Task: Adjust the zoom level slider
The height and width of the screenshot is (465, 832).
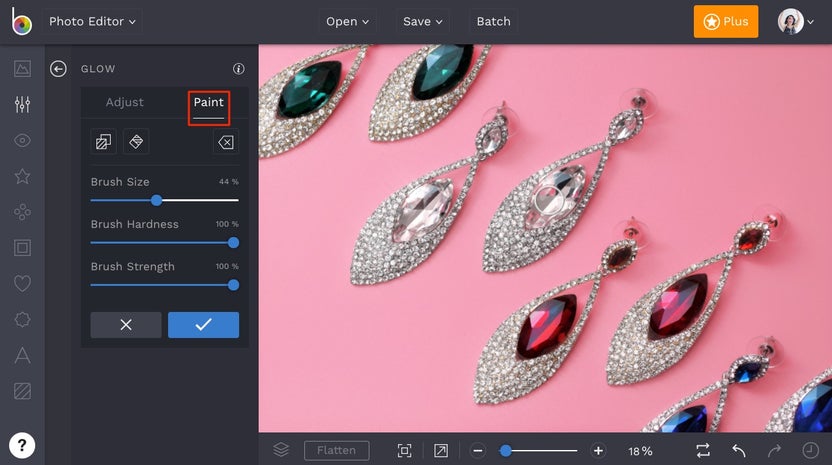Action: (x=538, y=451)
